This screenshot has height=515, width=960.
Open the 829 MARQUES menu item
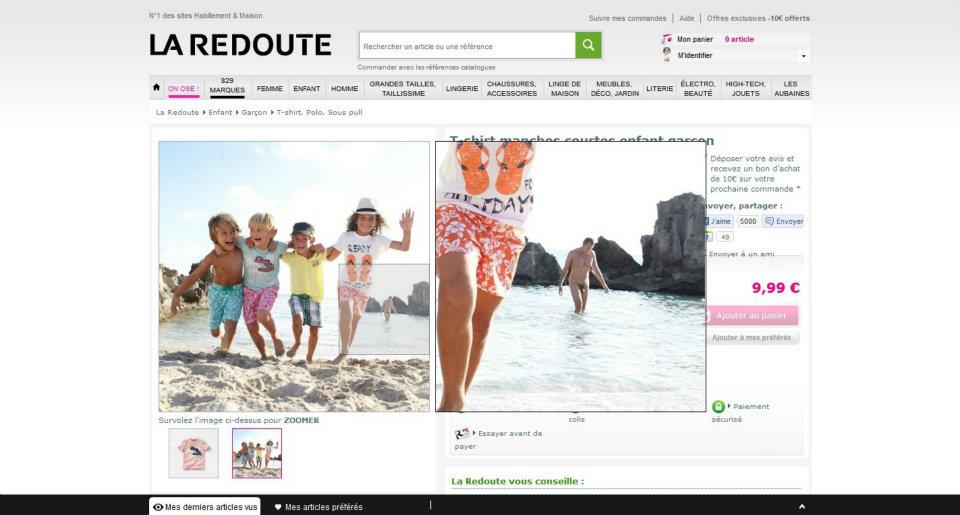227,86
